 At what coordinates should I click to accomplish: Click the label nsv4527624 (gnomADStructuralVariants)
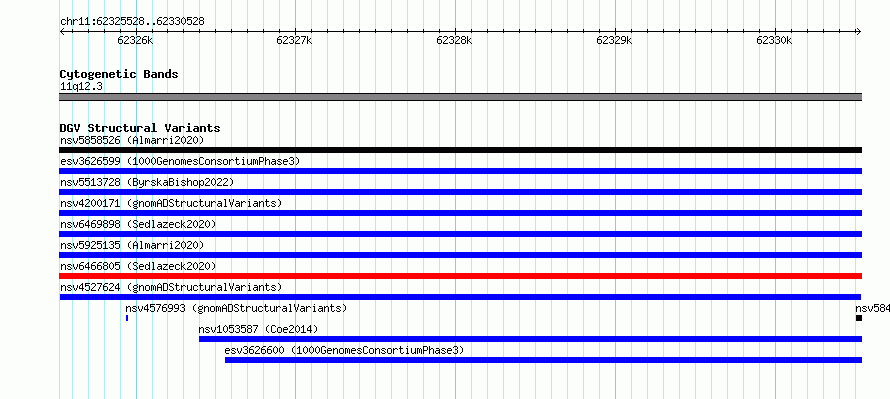(x=171, y=287)
